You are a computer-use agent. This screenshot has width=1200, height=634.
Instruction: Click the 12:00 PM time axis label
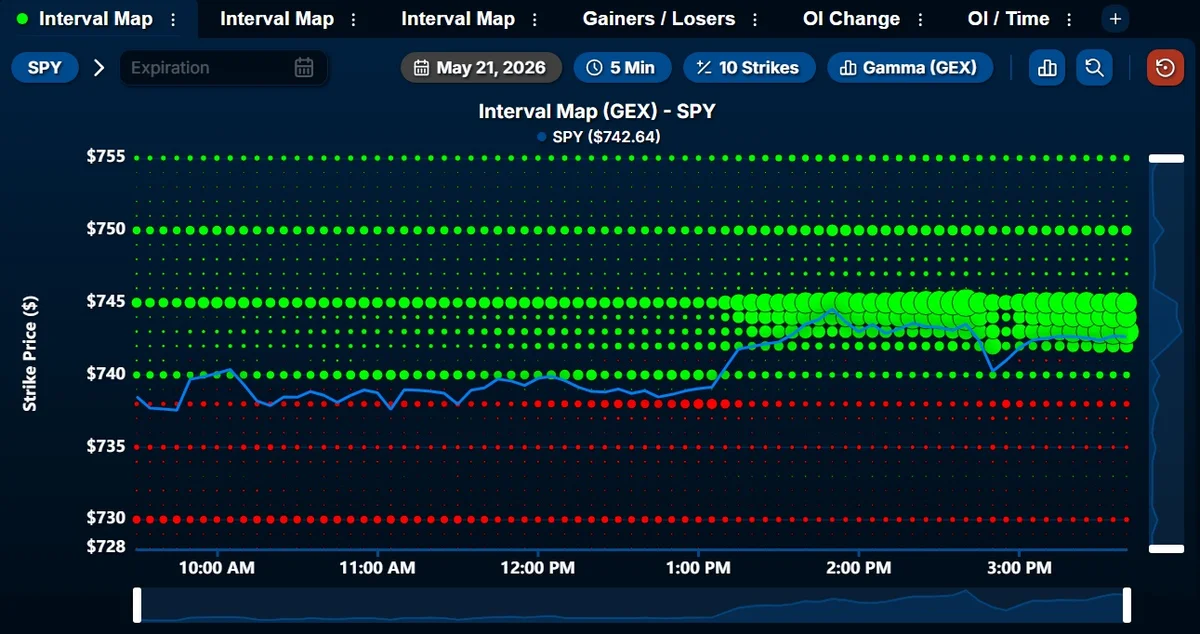point(538,568)
